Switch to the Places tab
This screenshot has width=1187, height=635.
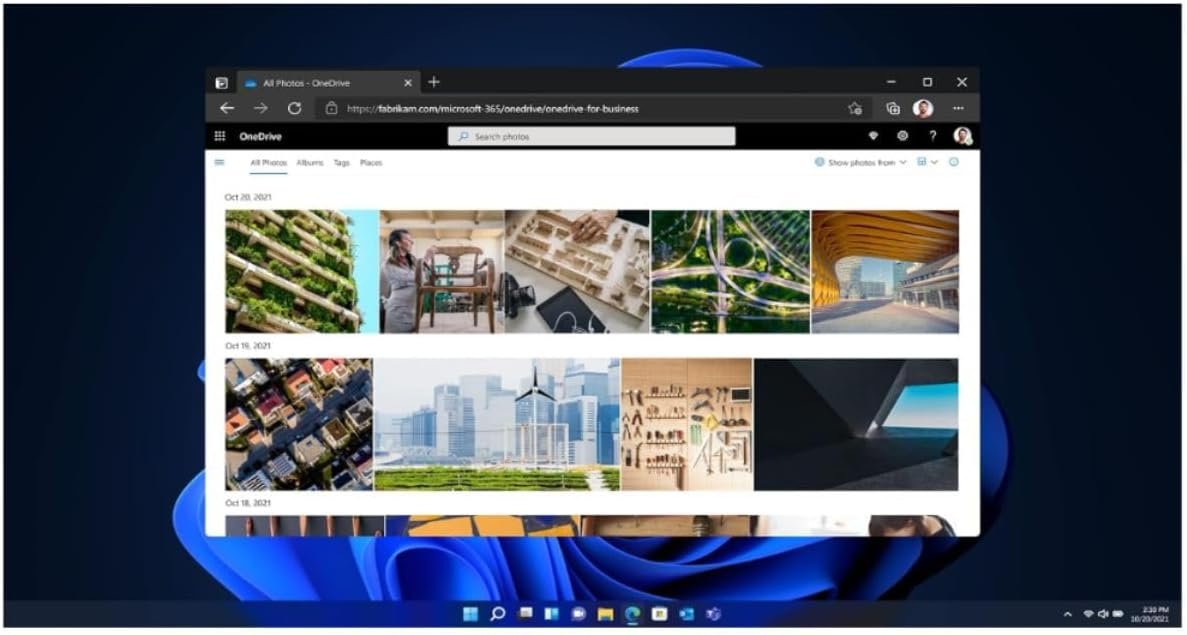(x=371, y=162)
